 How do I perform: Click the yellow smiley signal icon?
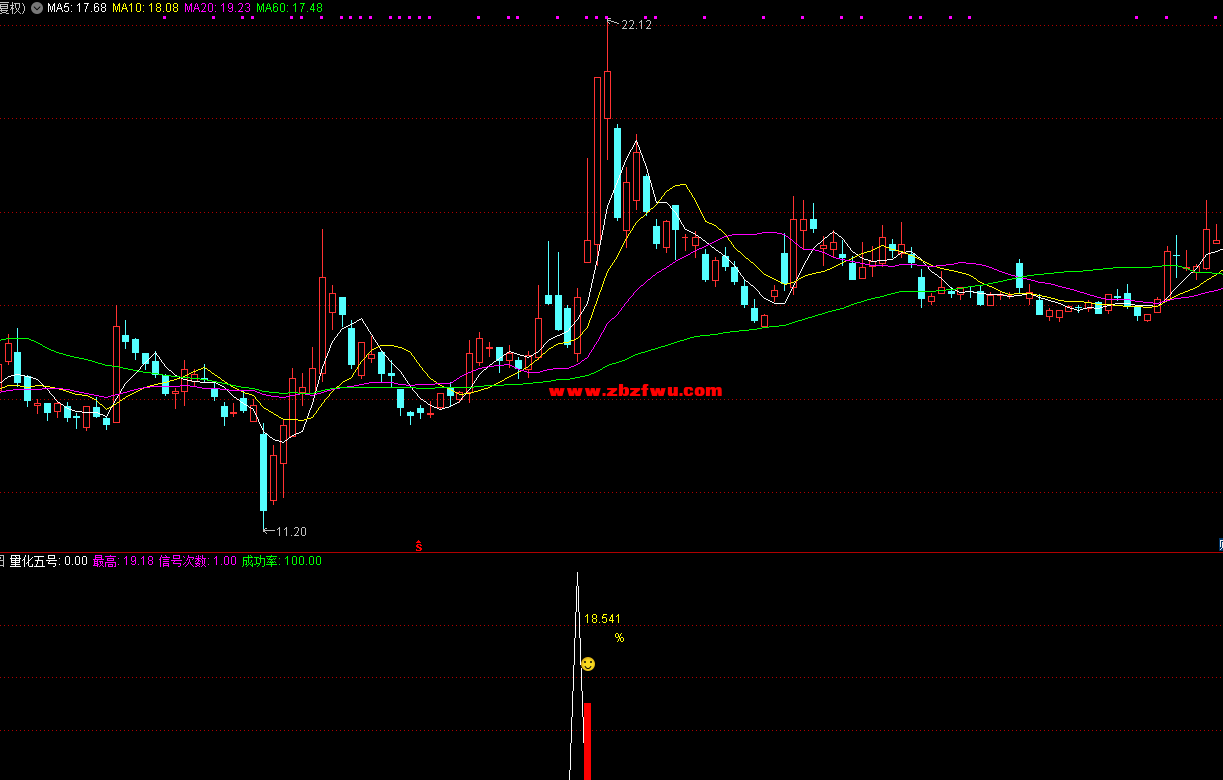tap(588, 664)
